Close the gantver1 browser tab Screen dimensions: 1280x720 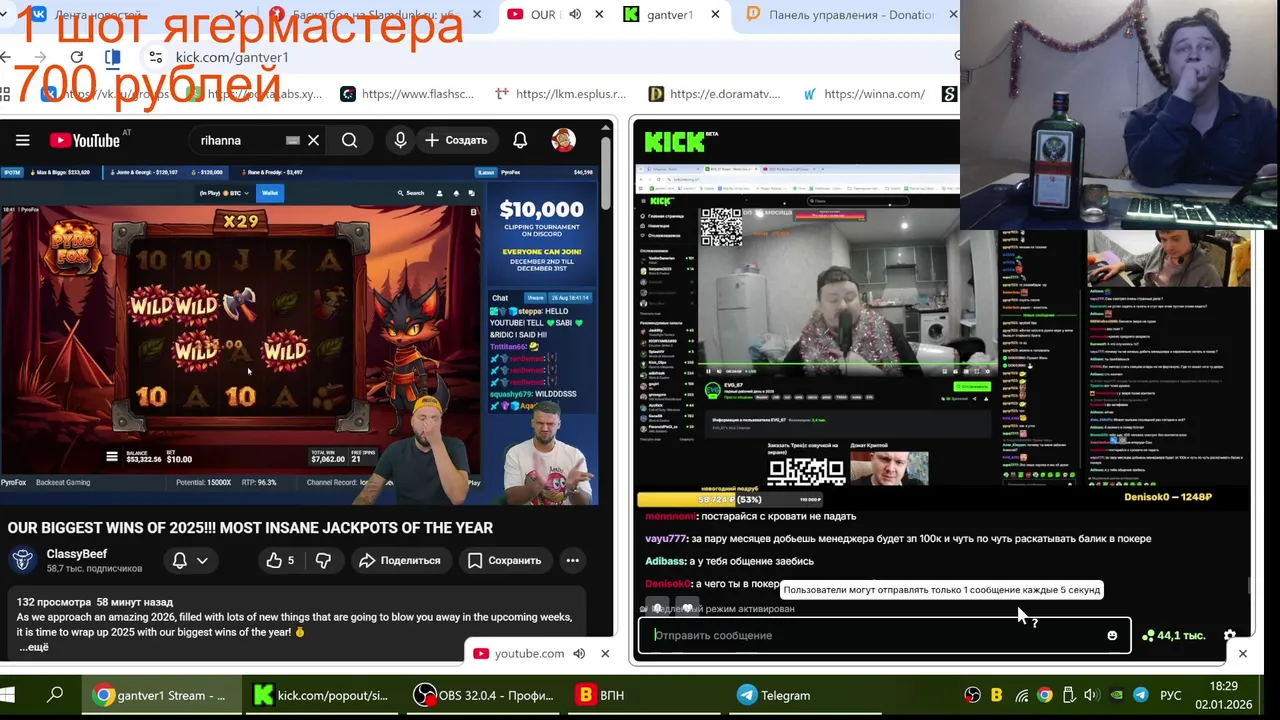716,15
